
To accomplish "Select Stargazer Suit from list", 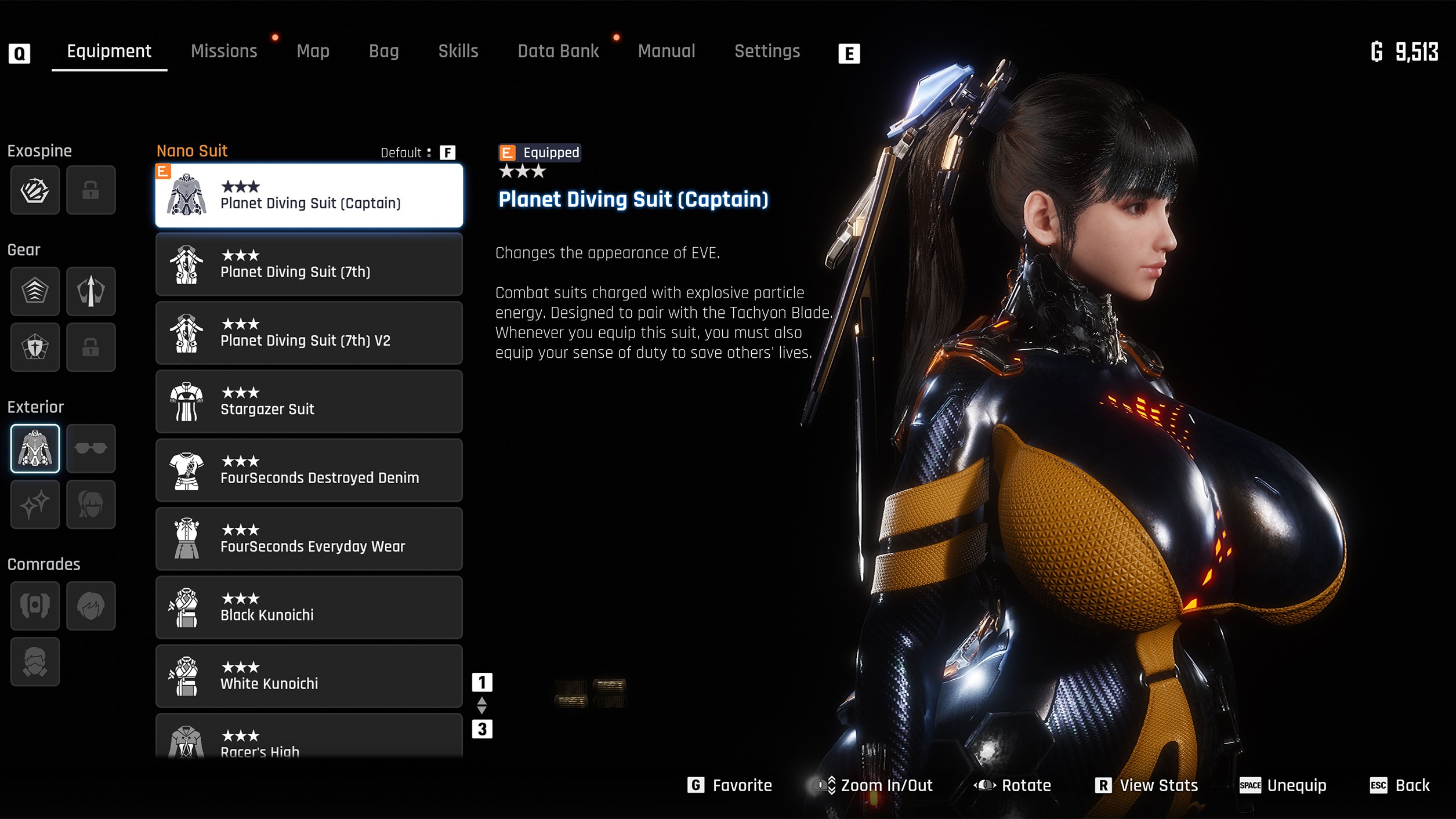I will click(x=309, y=401).
